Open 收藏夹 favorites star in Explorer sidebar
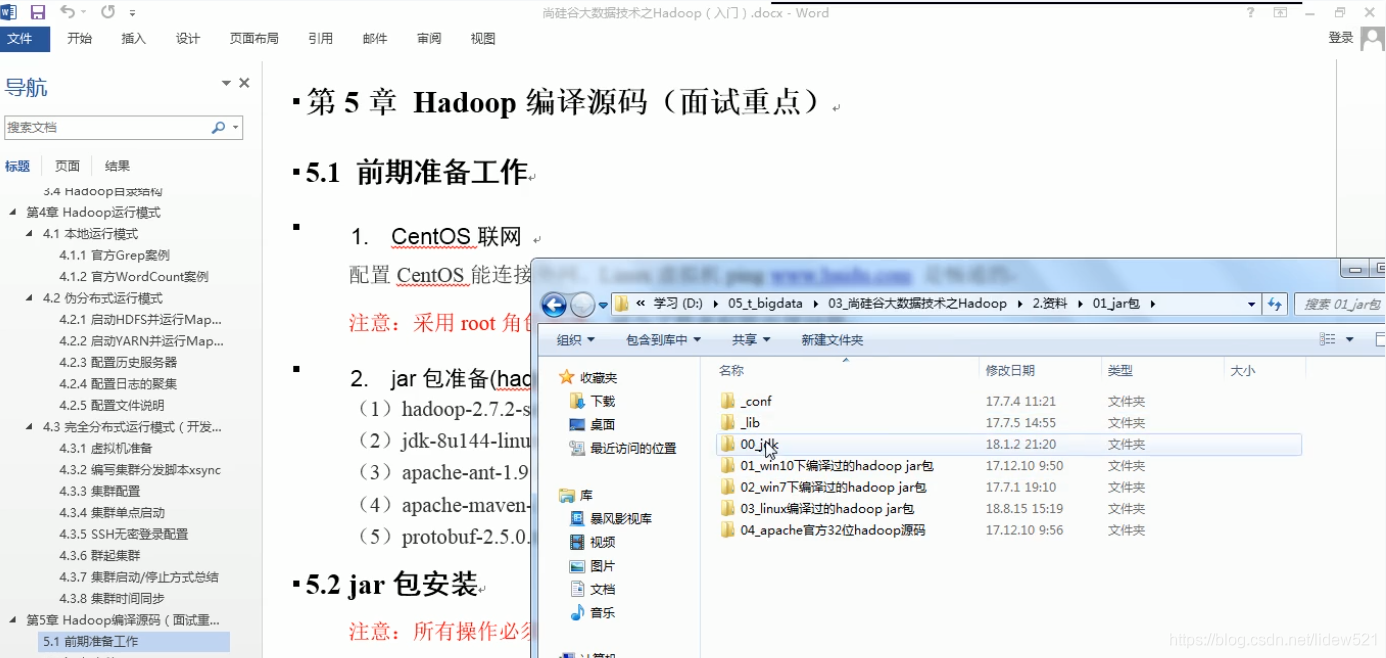 point(567,377)
